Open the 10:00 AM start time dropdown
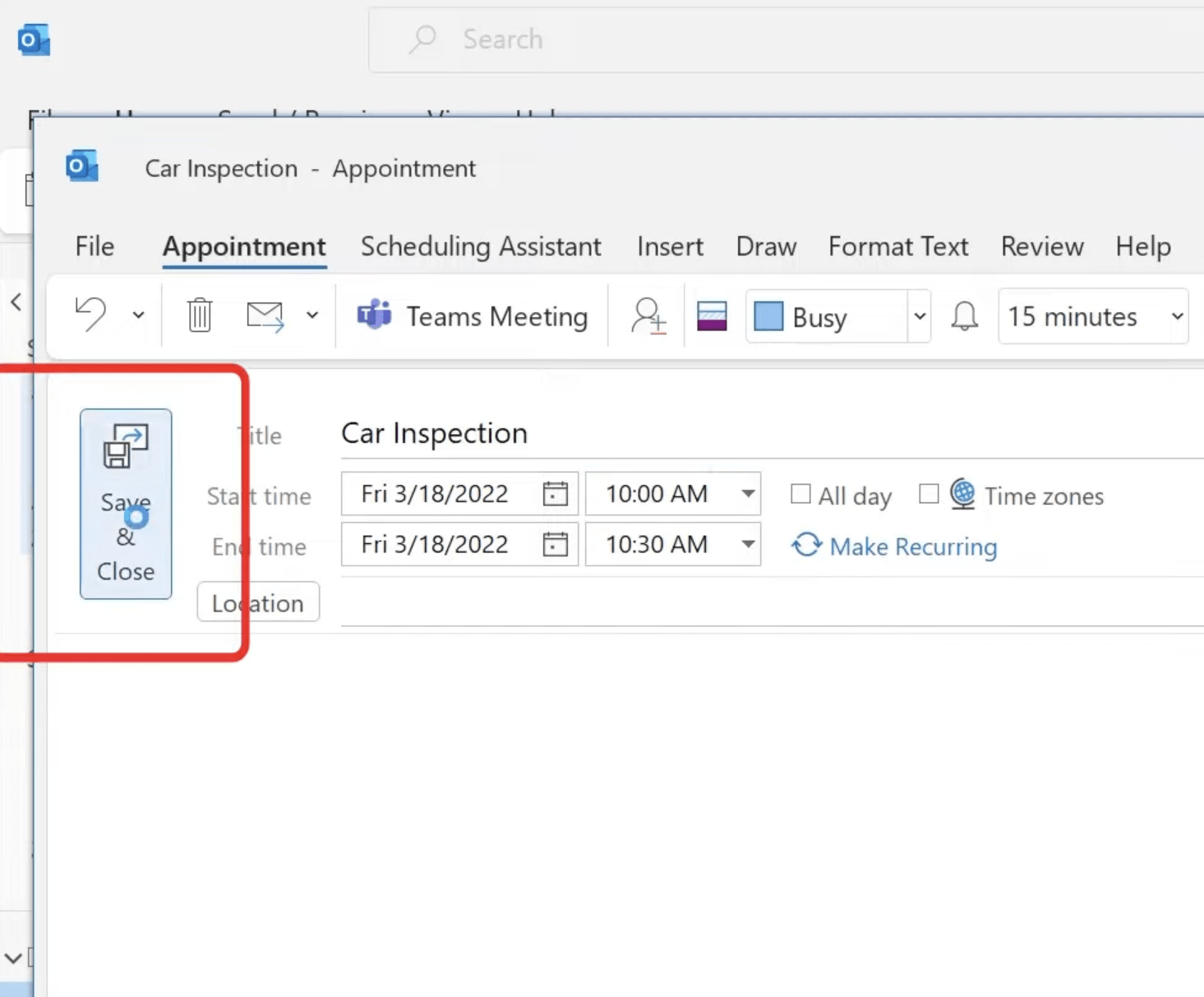This screenshot has height=997, width=1204. 748,494
